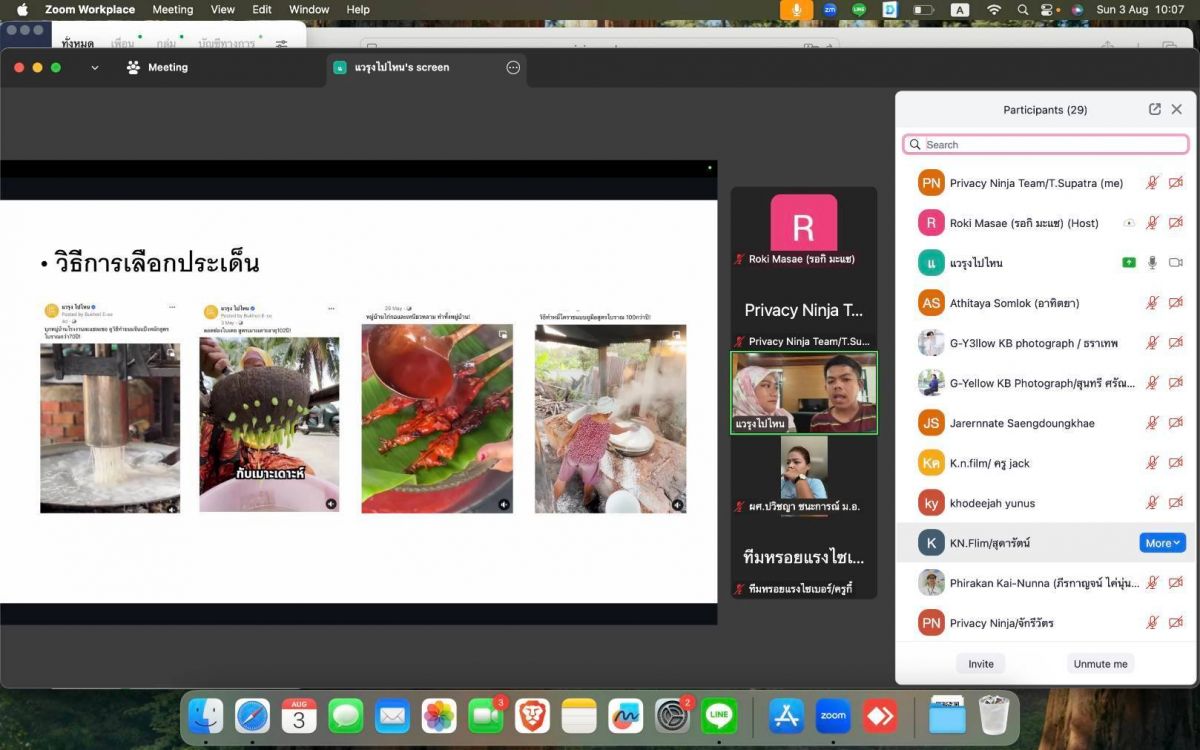Toggle mute icon for khodeejah yunus
The image size is (1200, 750).
point(1152,503)
